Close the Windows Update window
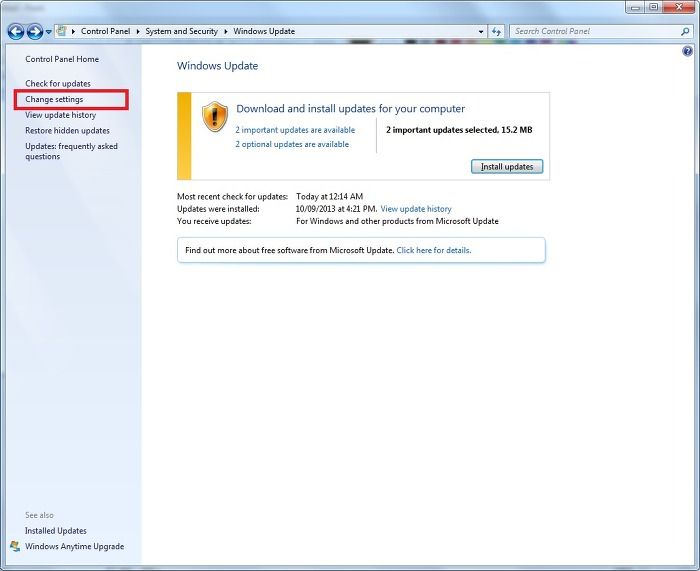The height and width of the screenshot is (571, 700). pyautogui.click(x=679, y=7)
